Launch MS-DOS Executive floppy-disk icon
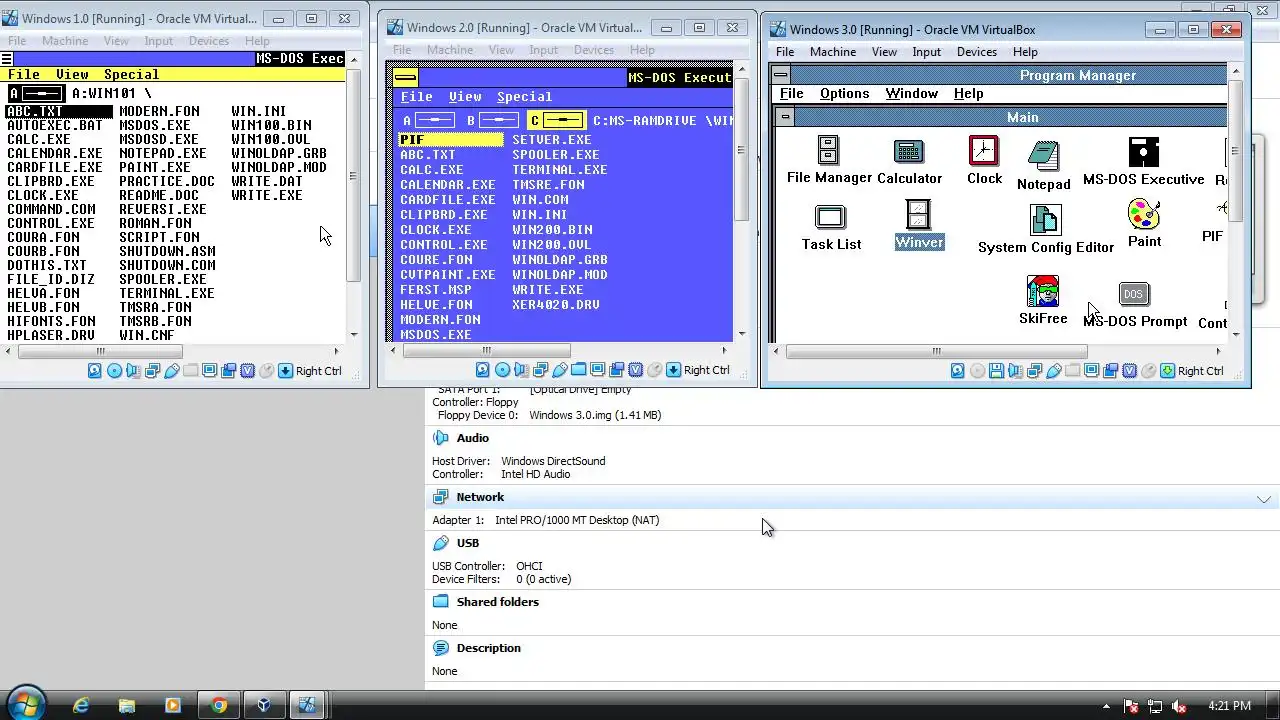Viewport: 1280px width, 720px height. [1143, 162]
